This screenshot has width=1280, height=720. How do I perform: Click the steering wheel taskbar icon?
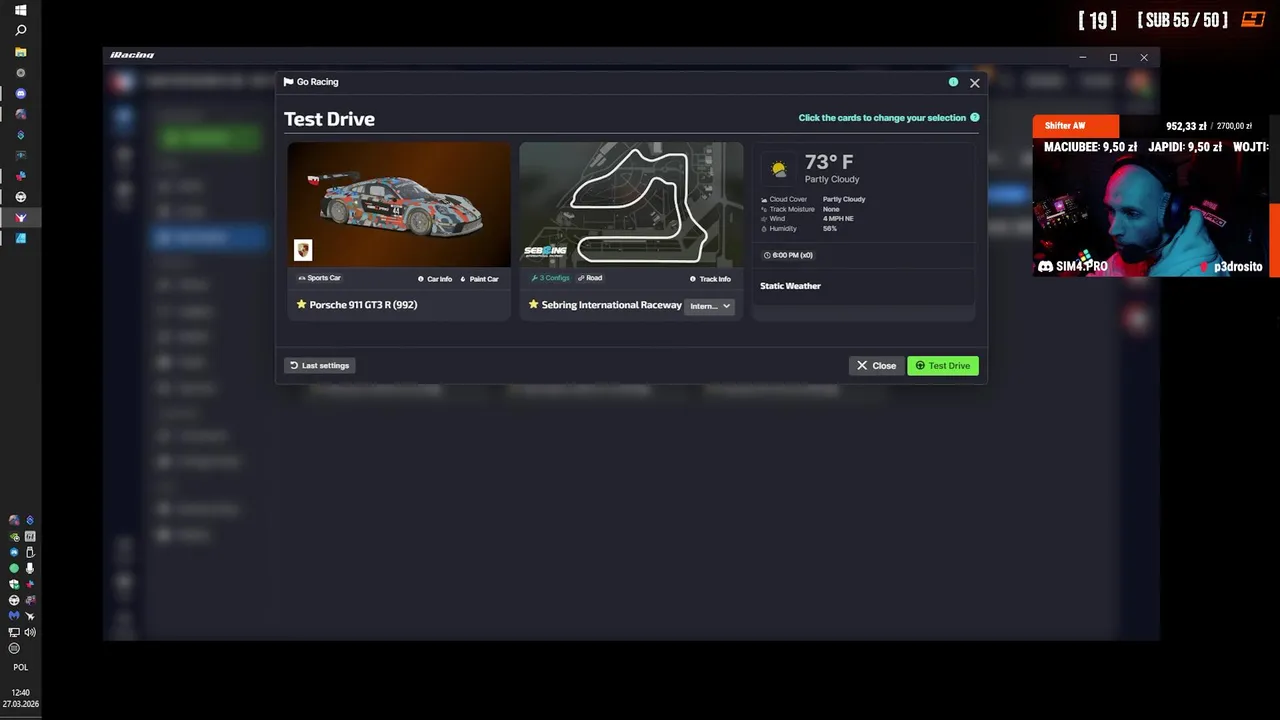coord(21,197)
